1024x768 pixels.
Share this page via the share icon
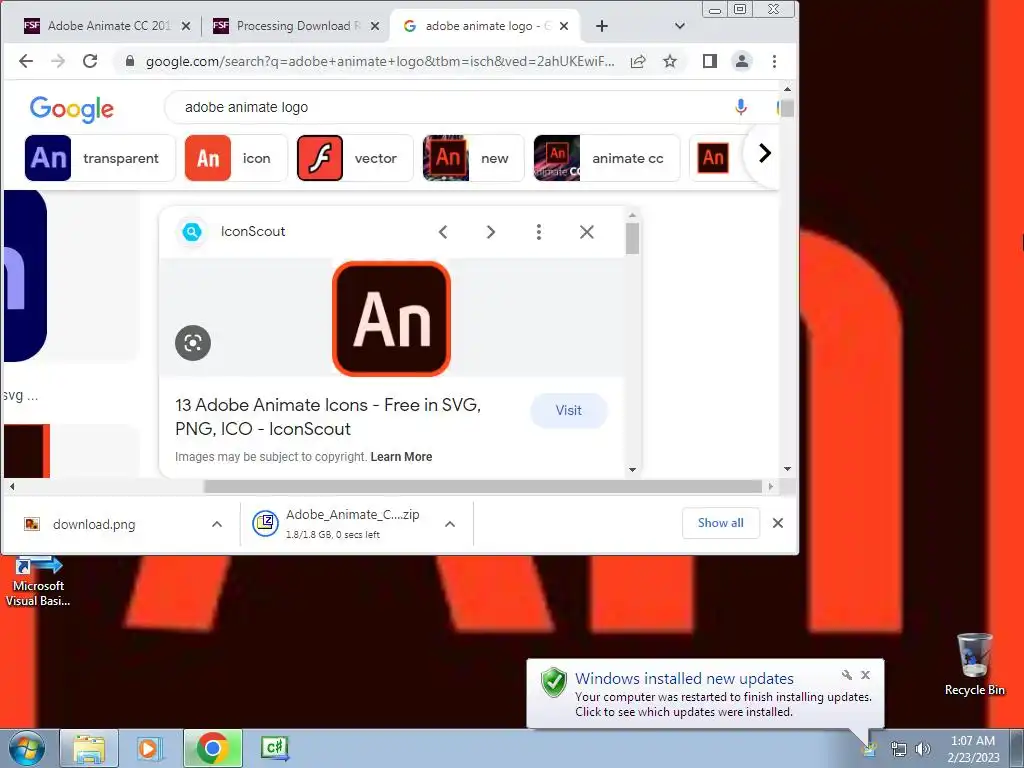[638, 61]
